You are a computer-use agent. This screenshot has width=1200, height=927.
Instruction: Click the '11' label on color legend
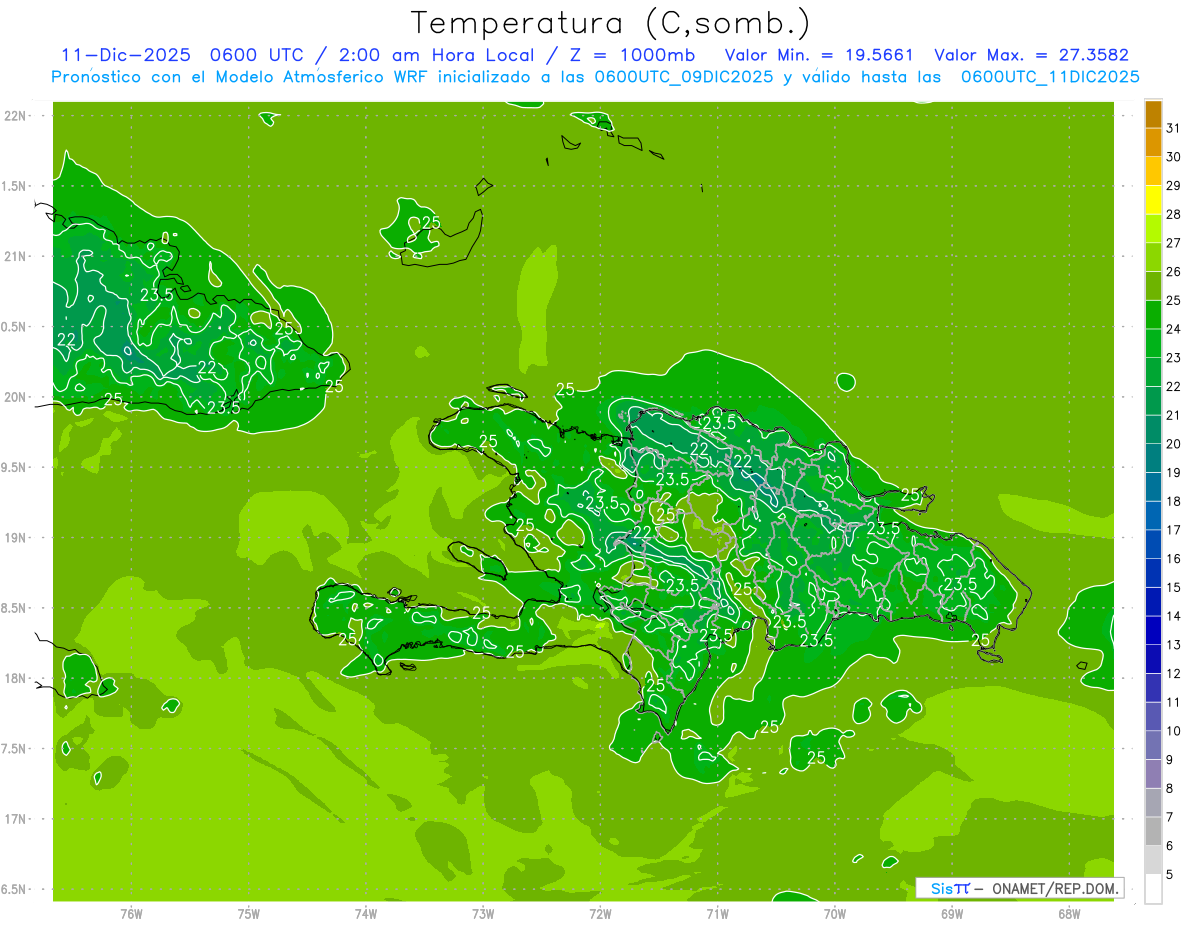1174,702
